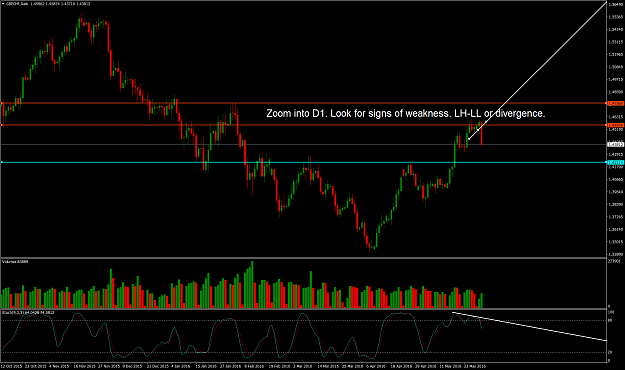Screen dimensions: 625x370
Task: Click the lower orange price tag on axis
Action: click(x=615, y=125)
